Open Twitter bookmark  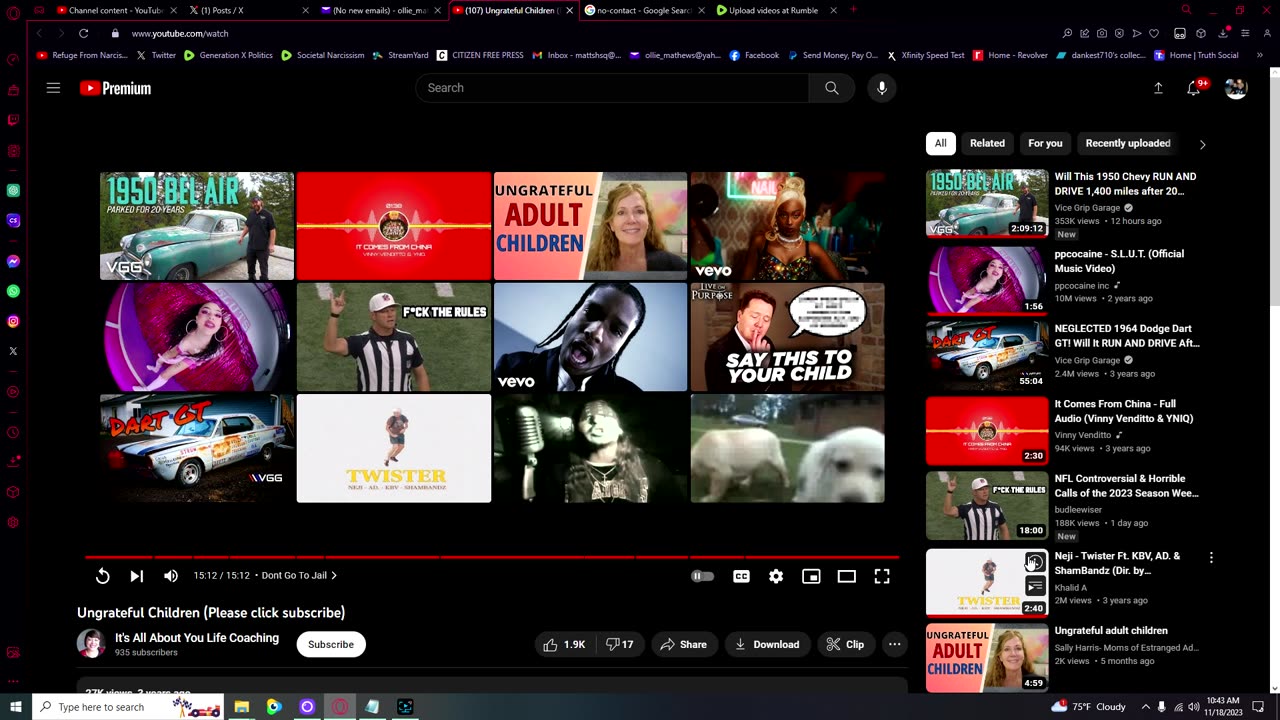click(156, 55)
